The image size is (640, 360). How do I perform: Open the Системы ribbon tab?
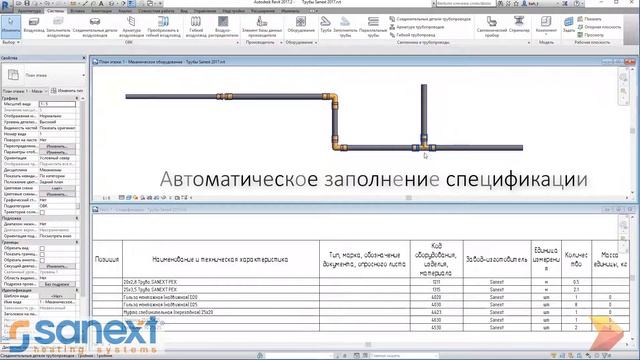pyautogui.click(x=56, y=11)
